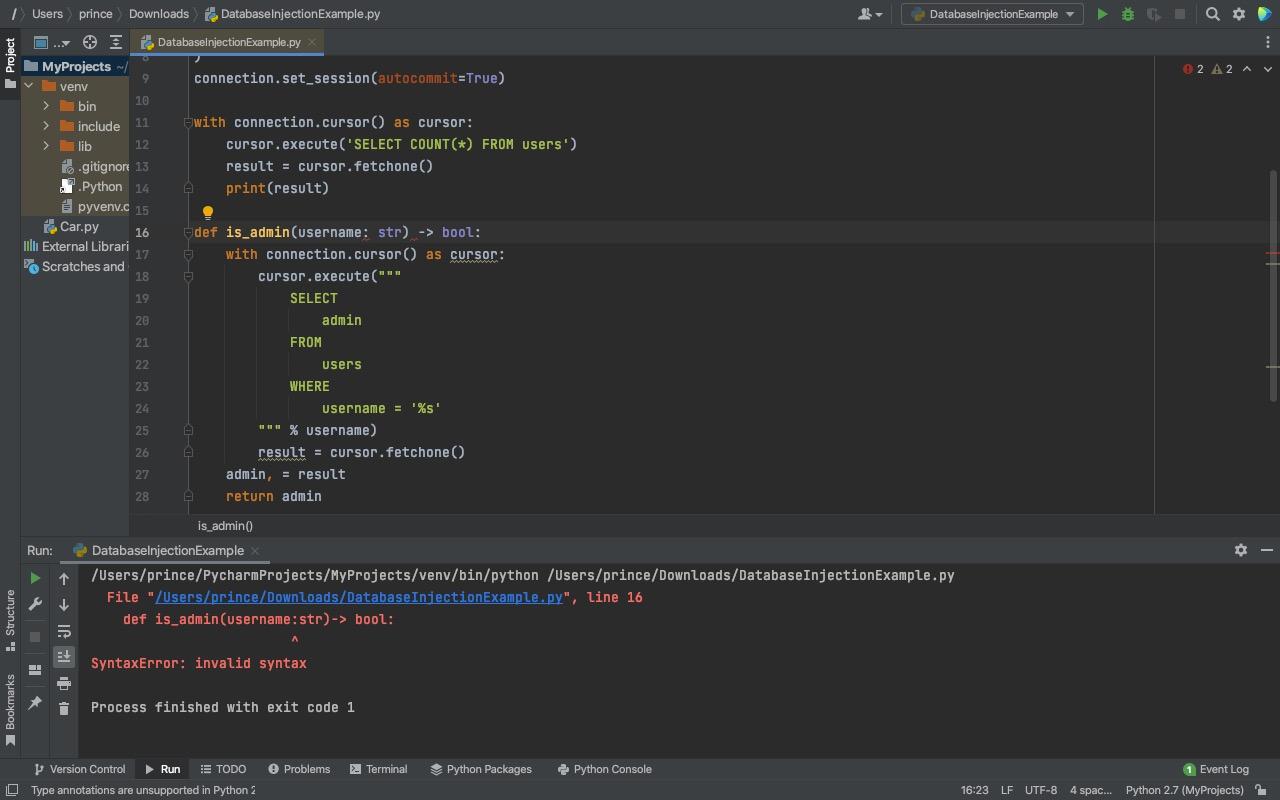1280x800 pixels.
Task: Expand the lib folder
Action: point(46,146)
